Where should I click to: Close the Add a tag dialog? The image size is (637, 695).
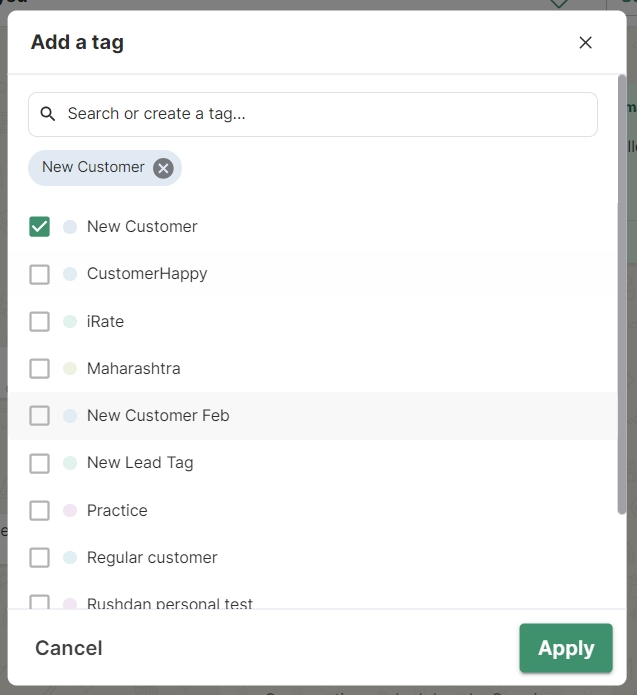tap(585, 42)
